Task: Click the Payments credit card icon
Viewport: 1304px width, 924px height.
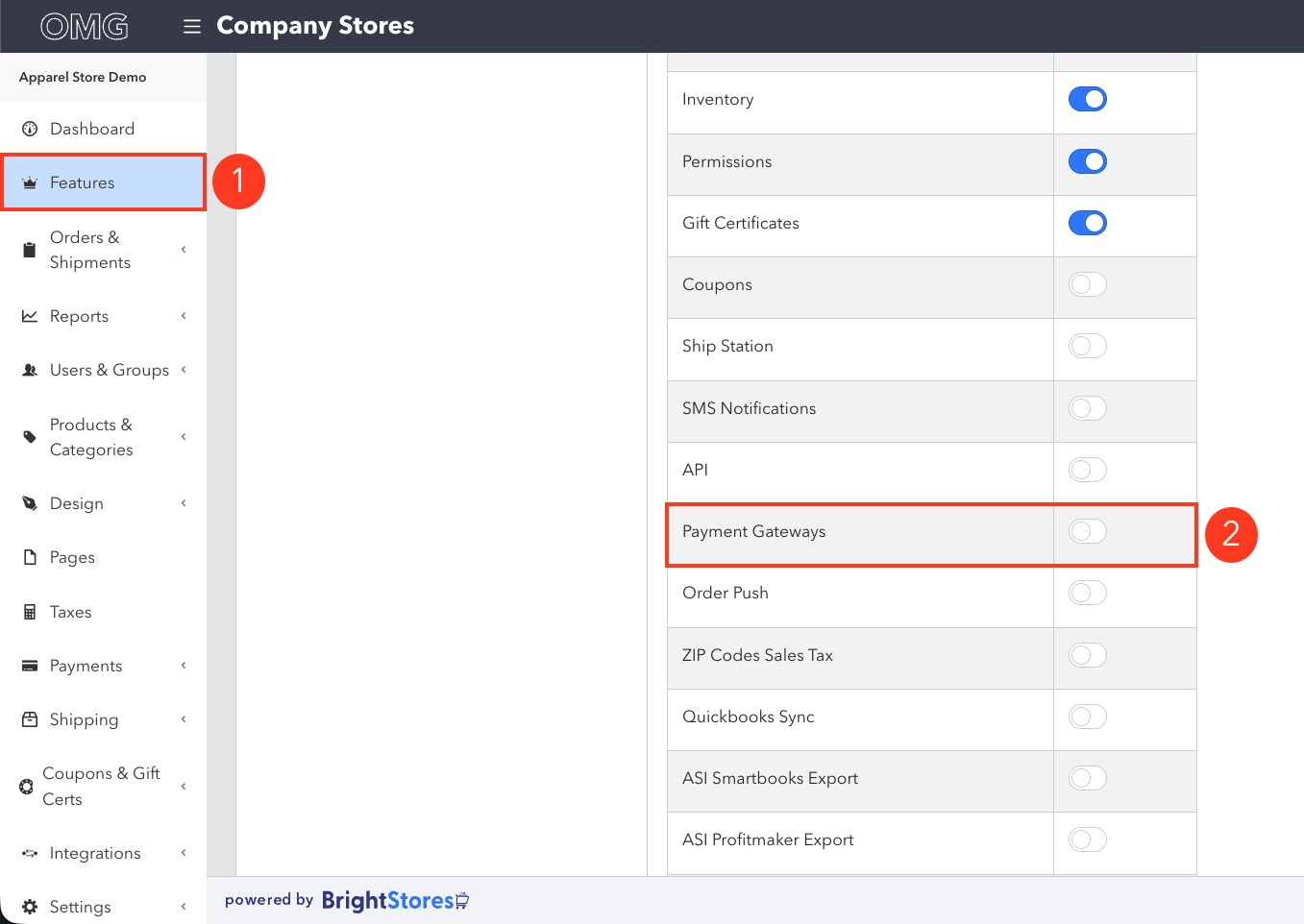Action: point(30,666)
